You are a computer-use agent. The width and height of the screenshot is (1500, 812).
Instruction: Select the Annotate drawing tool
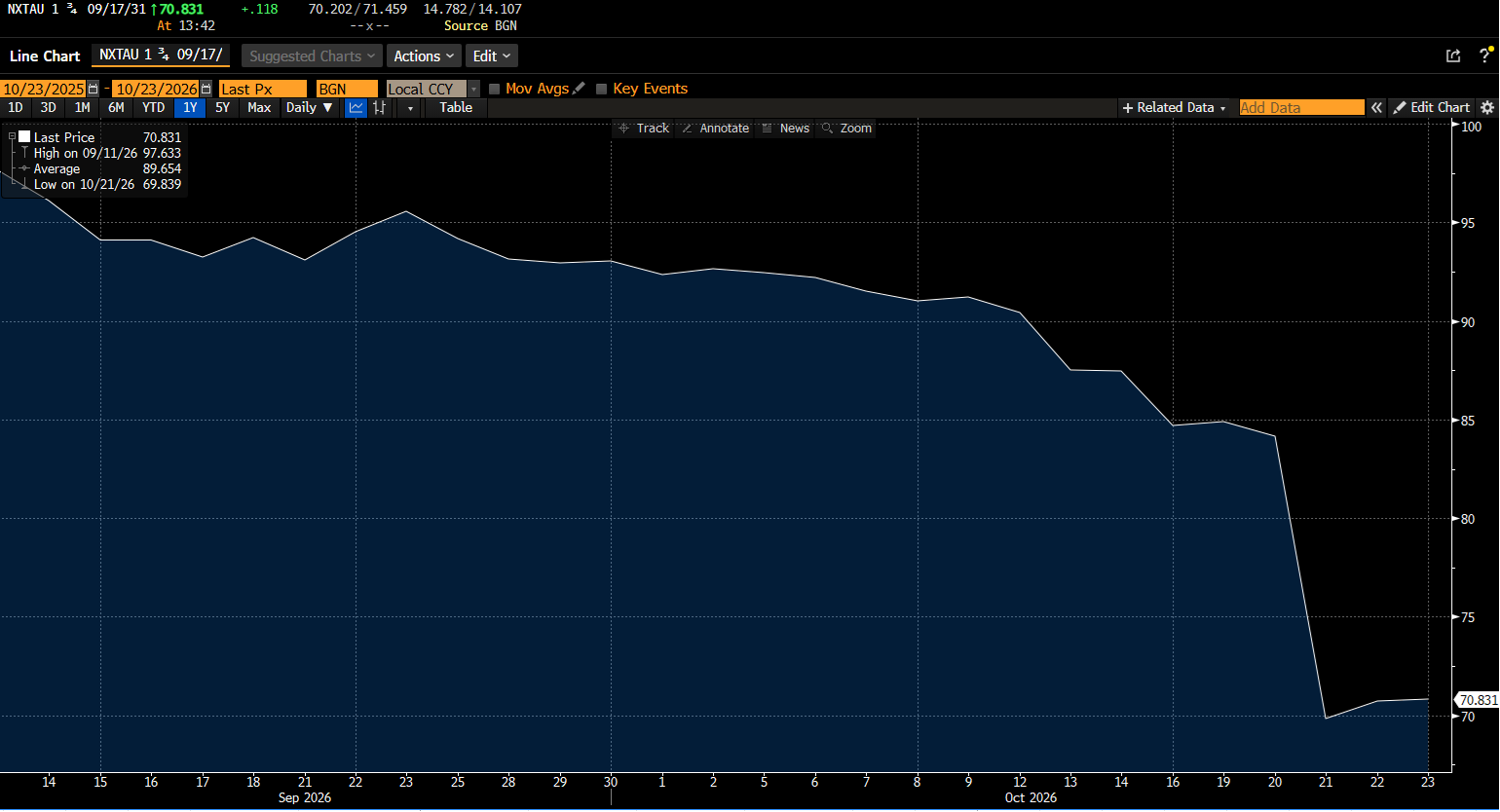tap(715, 129)
